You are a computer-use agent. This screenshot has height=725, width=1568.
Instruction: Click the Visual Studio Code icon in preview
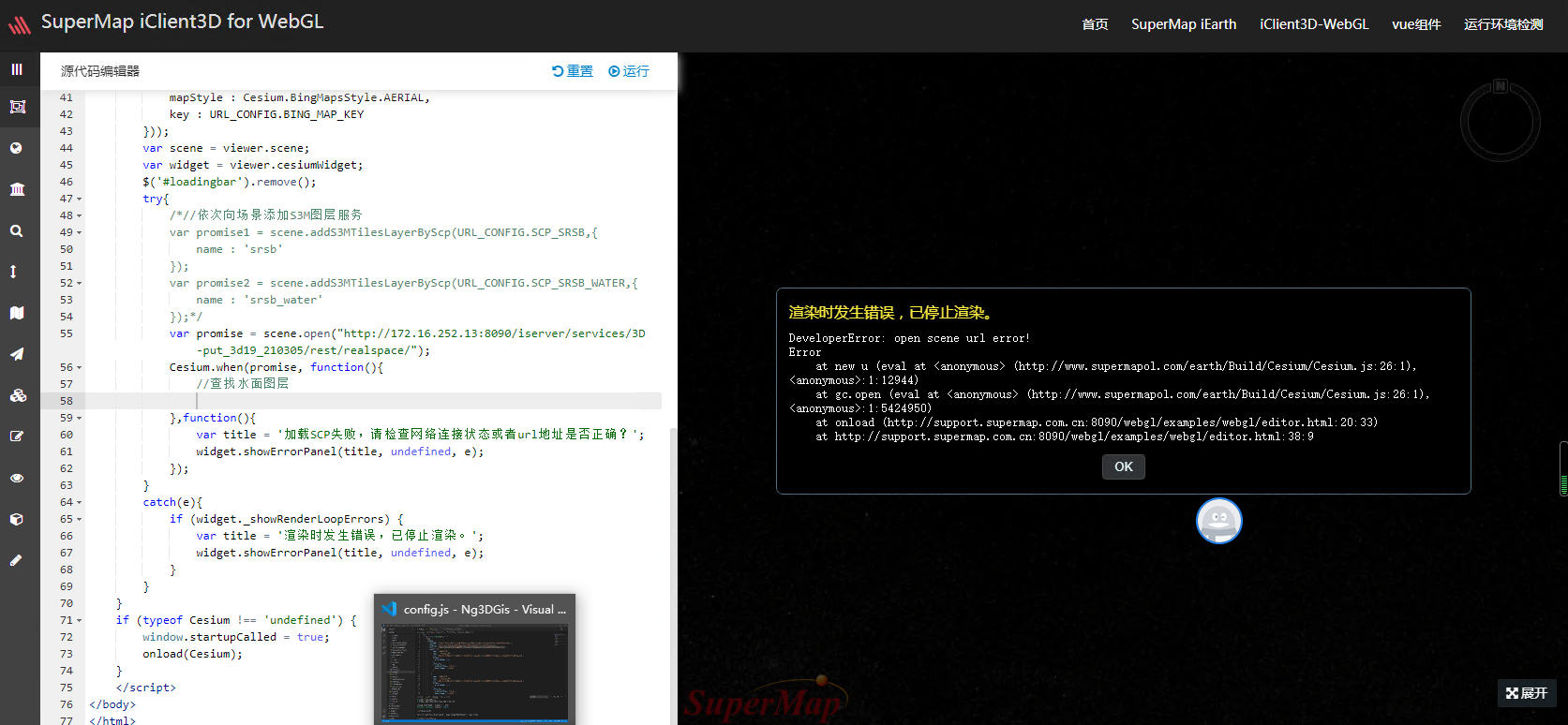389,609
